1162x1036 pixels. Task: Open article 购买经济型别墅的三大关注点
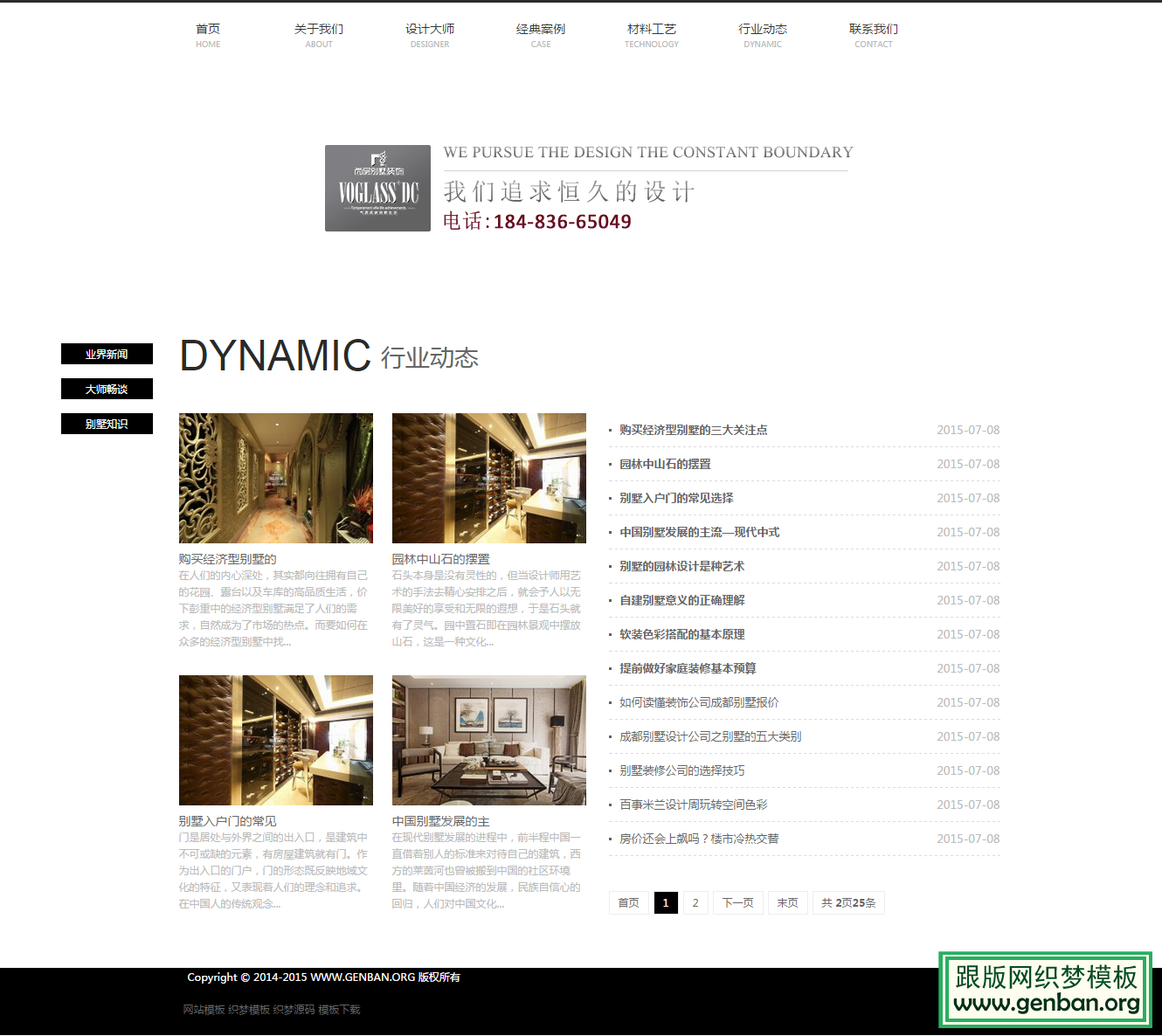click(x=694, y=429)
